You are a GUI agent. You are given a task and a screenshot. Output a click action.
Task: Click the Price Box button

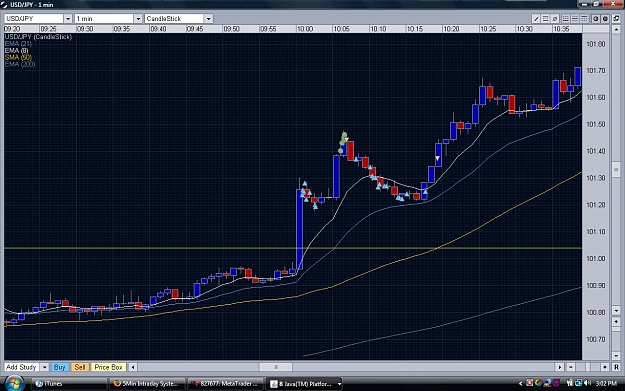108,367
